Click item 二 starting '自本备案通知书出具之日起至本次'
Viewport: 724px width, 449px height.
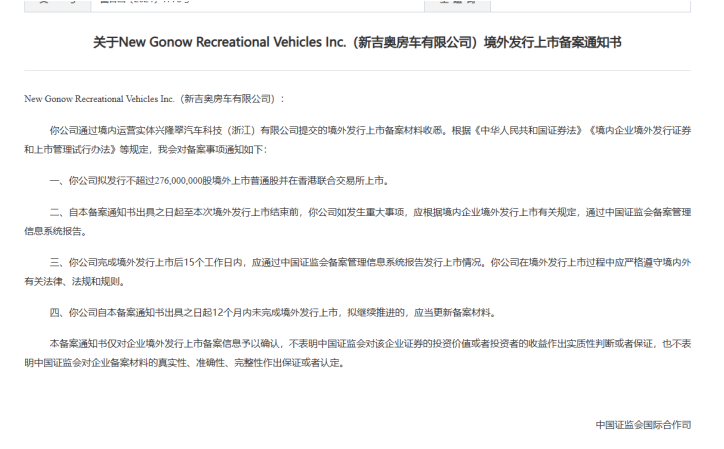point(357,222)
